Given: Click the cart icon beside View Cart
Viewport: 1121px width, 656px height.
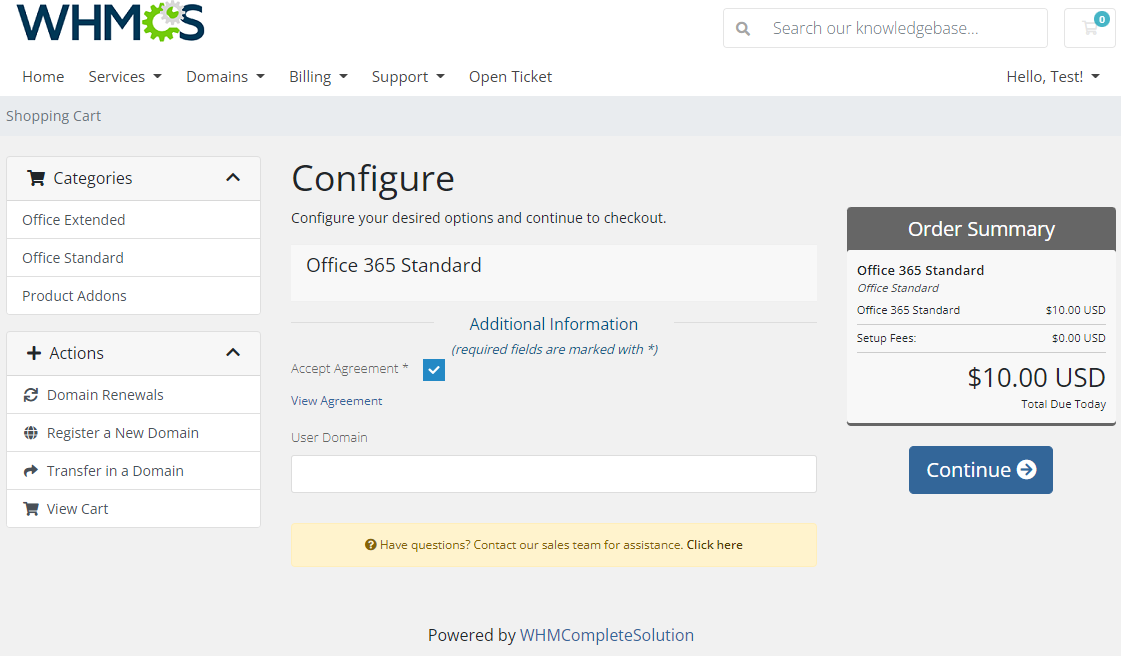Looking at the screenshot, I should 31,508.
